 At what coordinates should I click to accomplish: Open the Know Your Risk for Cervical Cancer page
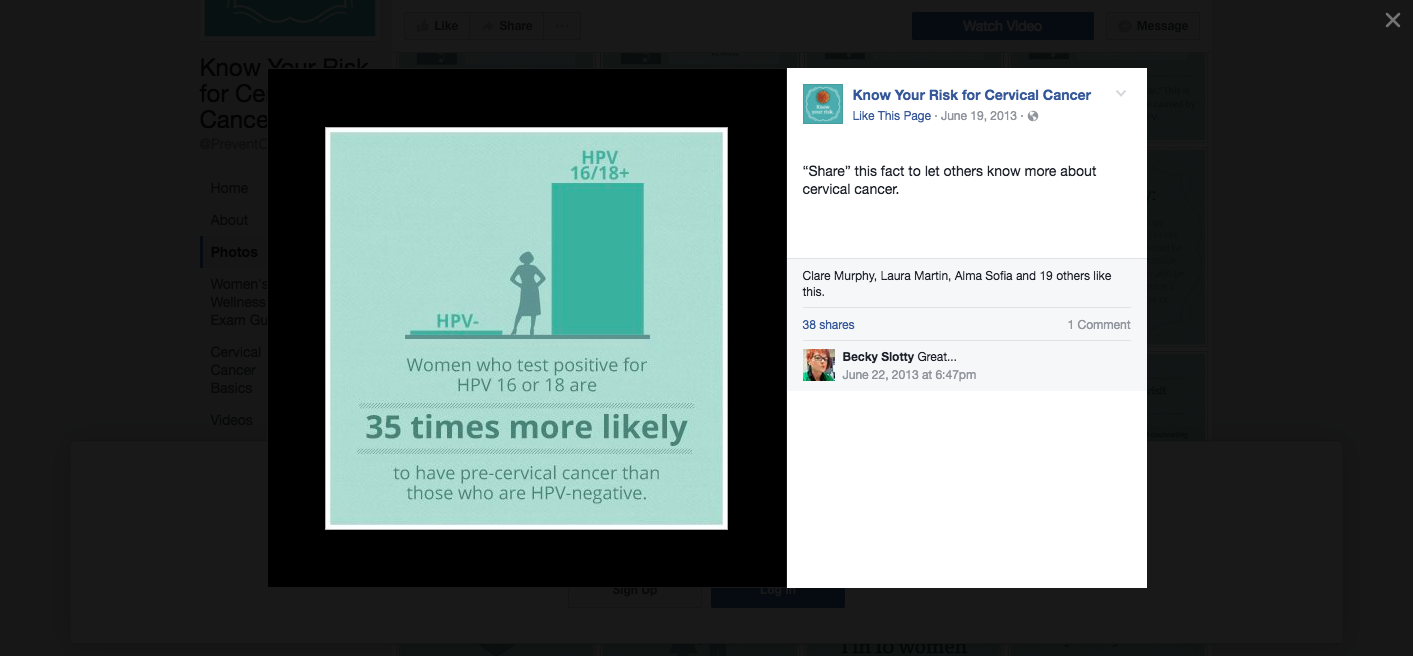pos(971,94)
